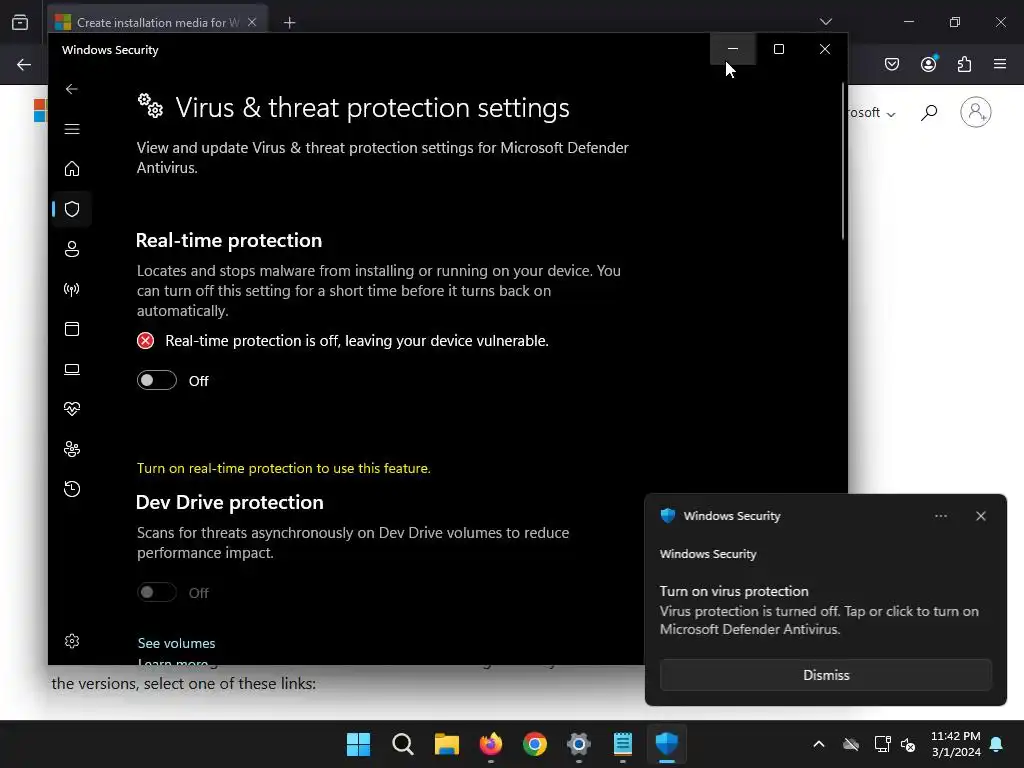
Task: Open a new browser tab
Action: coord(289,23)
